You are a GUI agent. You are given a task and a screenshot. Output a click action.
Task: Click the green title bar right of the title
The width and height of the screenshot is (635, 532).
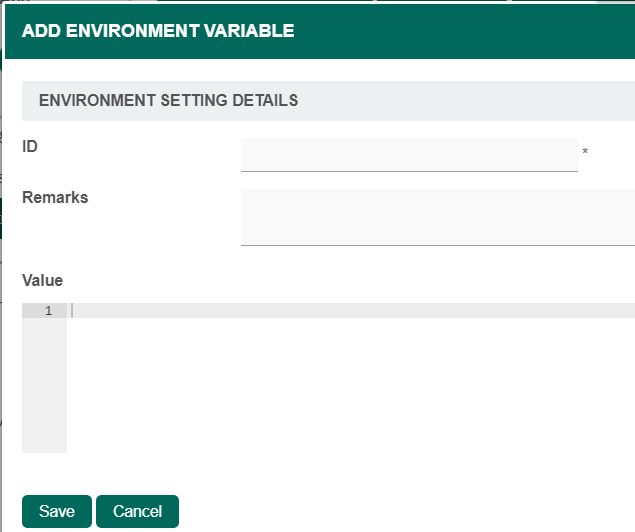pyautogui.click(x=460, y=31)
